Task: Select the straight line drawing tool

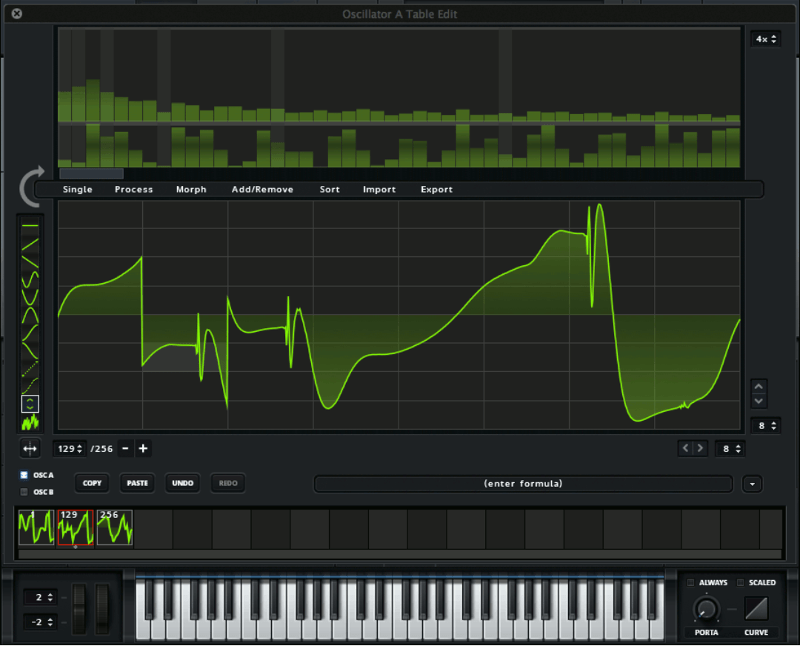Action: tap(30, 224)
